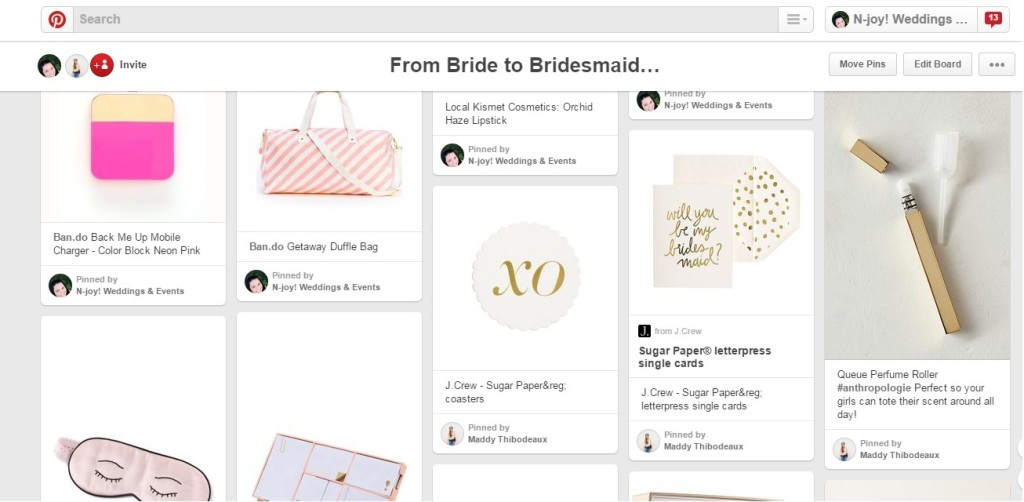Click 'Maddy Thibodeaux' name under coasters pin

click(x=507, y=439)
